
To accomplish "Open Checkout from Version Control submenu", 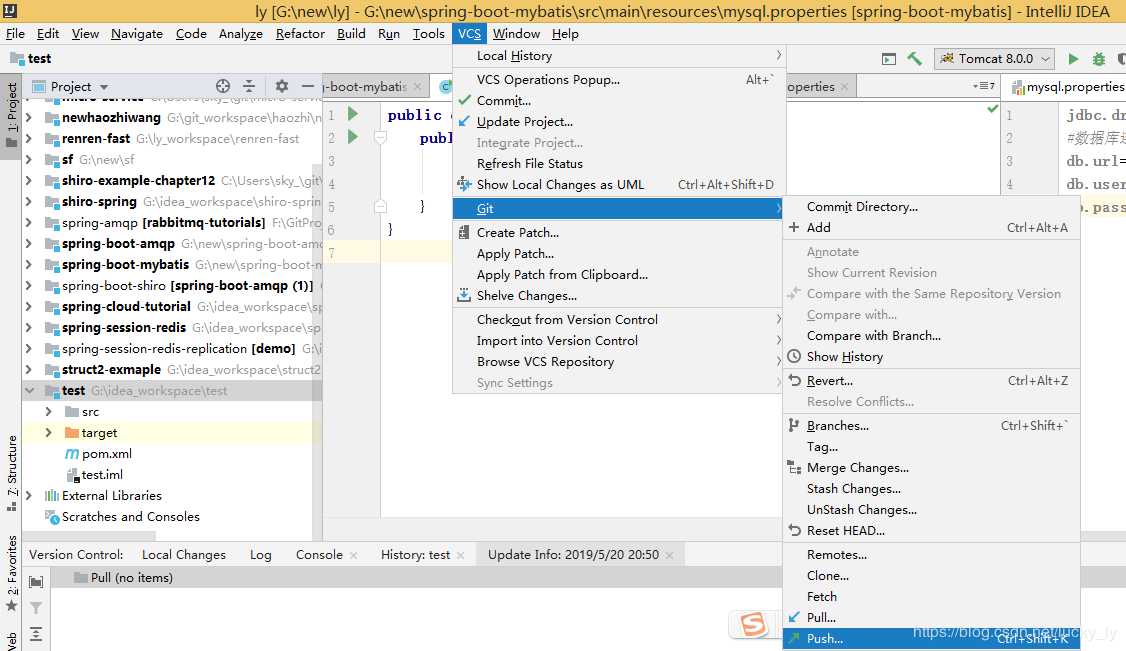I will (618, 319).
